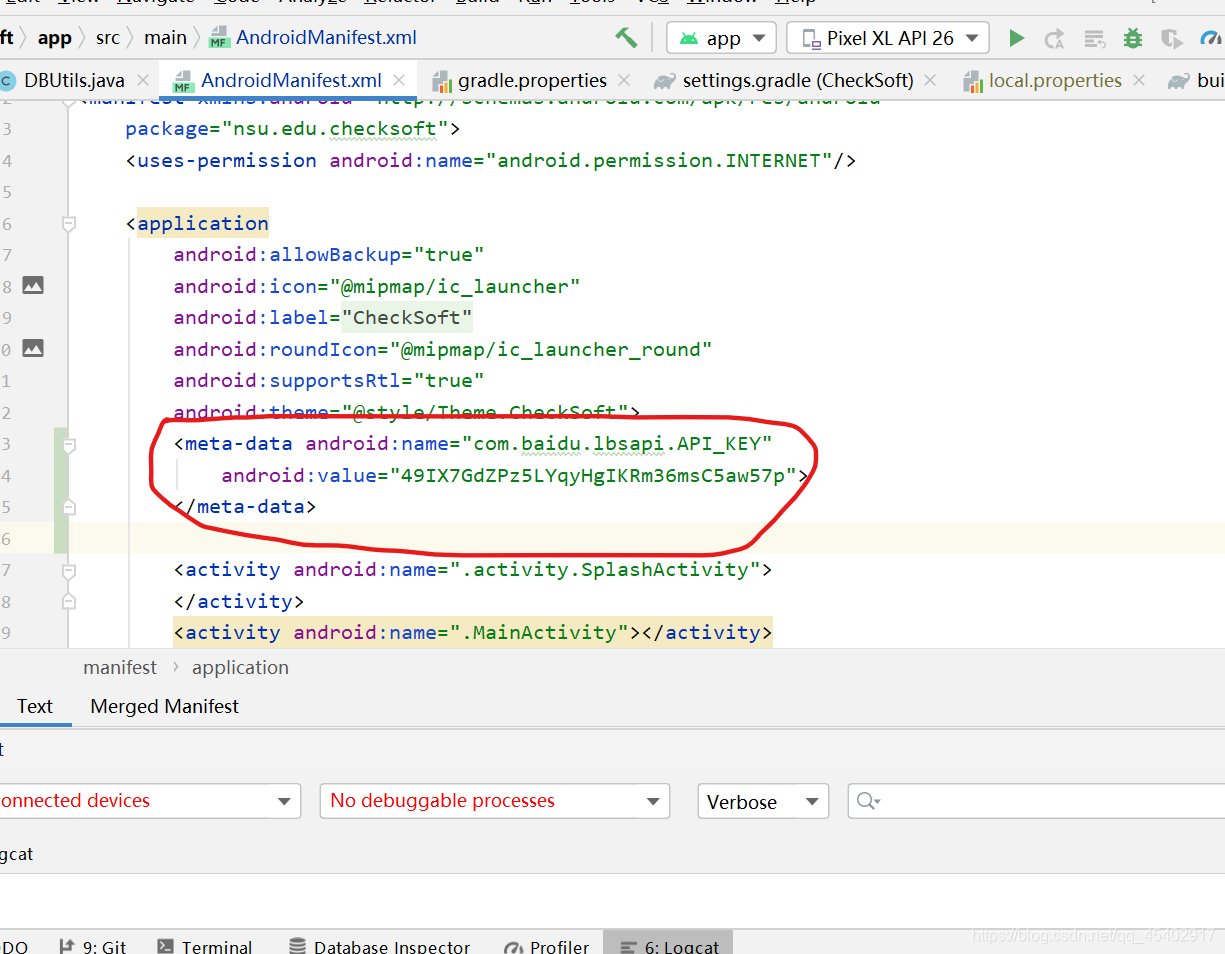Screen dimensions: 1225x954
Task: Collapse the application tag fold marker
Action: click(x=69, y=224)
